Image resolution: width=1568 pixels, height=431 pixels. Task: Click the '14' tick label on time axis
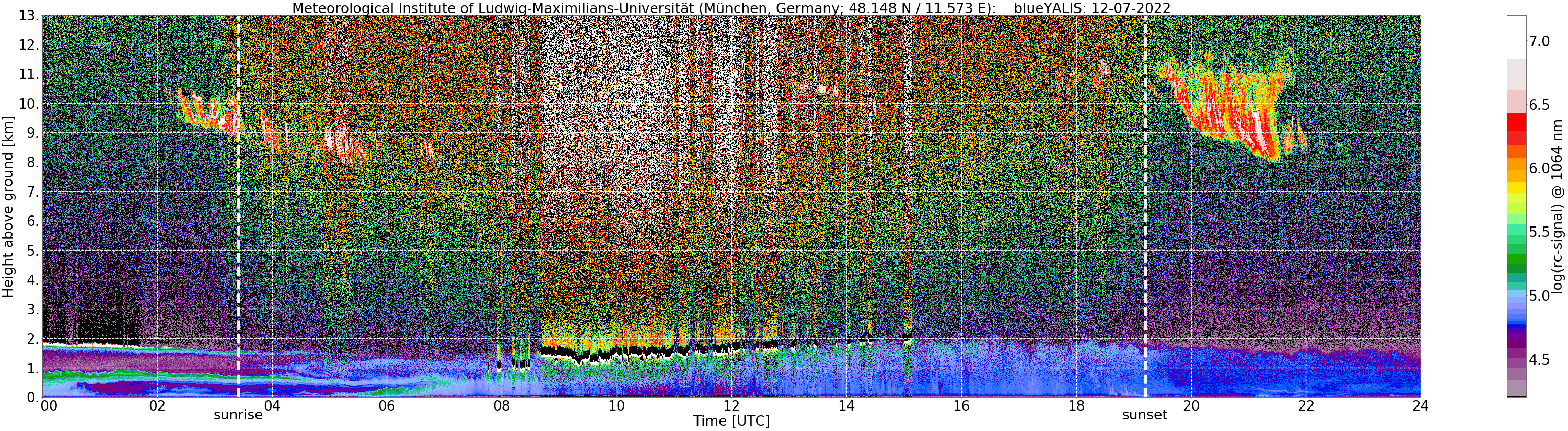coord(846,406)
